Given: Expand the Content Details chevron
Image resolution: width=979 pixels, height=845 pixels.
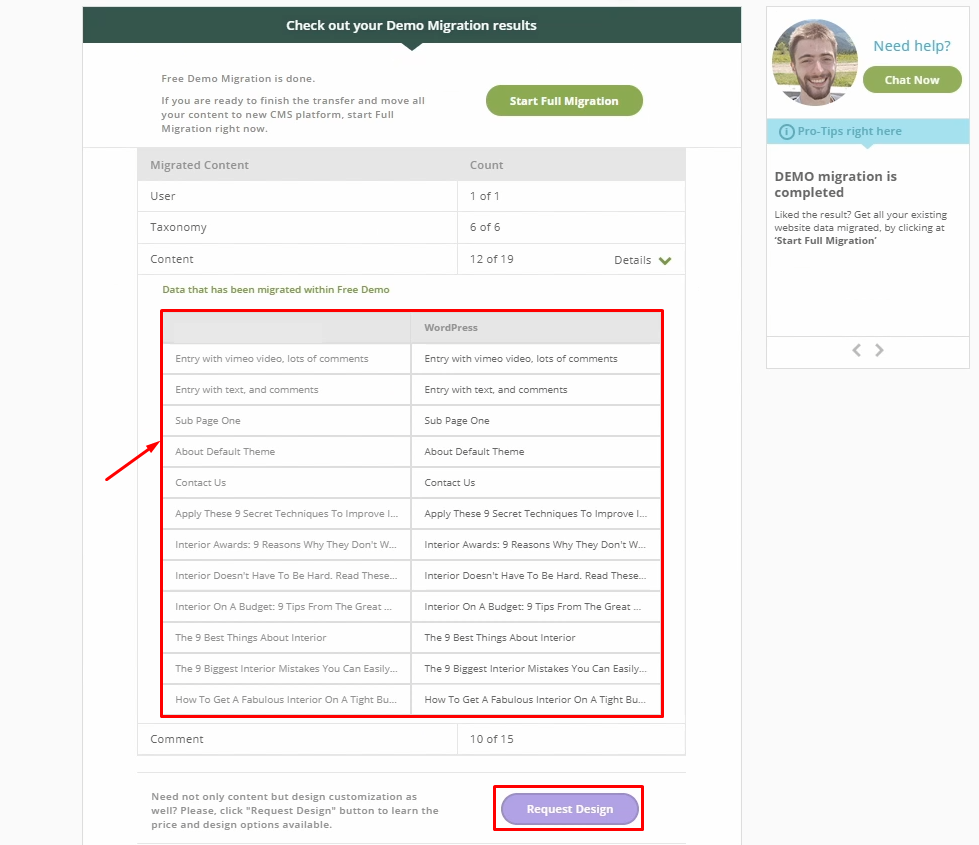Looking at the screenshot, I should tap(665, 260).
